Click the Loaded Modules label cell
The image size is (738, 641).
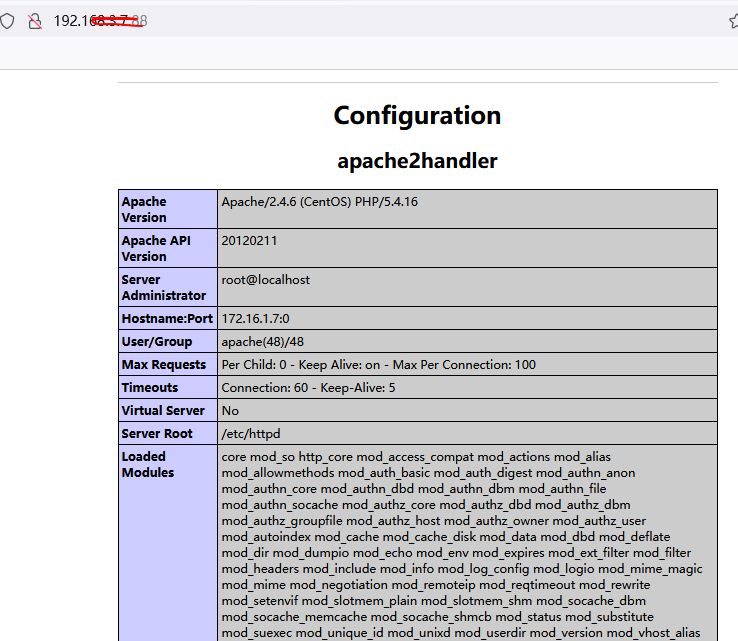click(168, 543)
